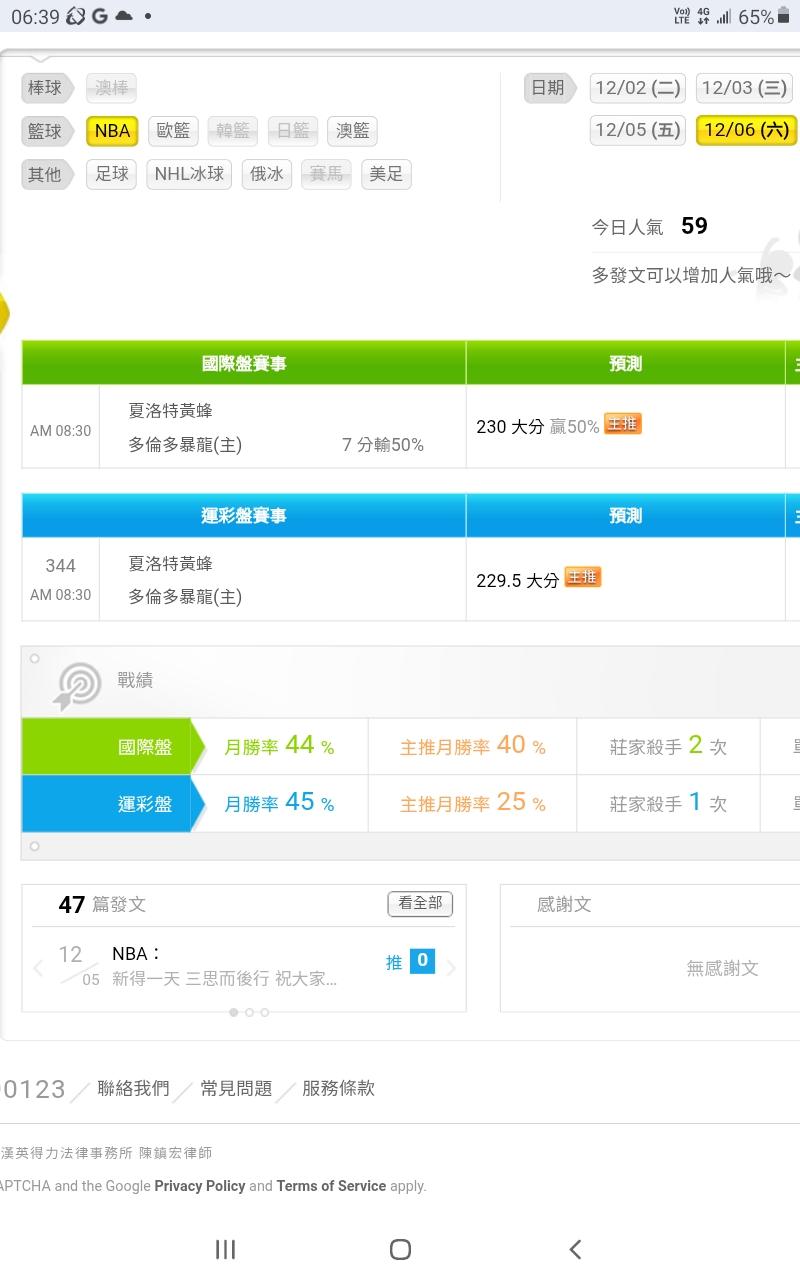Open the NBA post dated 12/05
Viewport: 800px width, 1280px height.
tap(225, 967)
